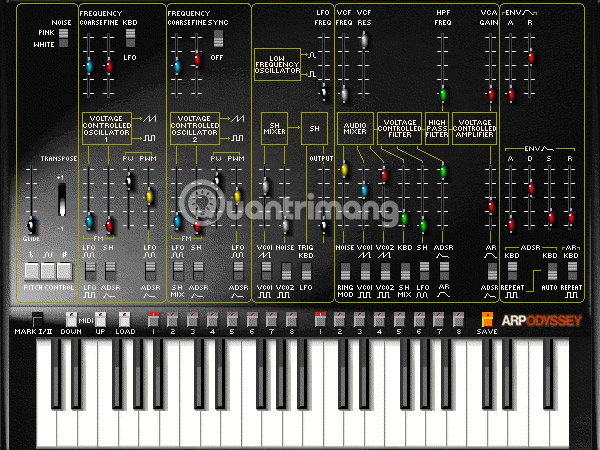Select preset 8 in the left preset bank

tap(291, 319)
